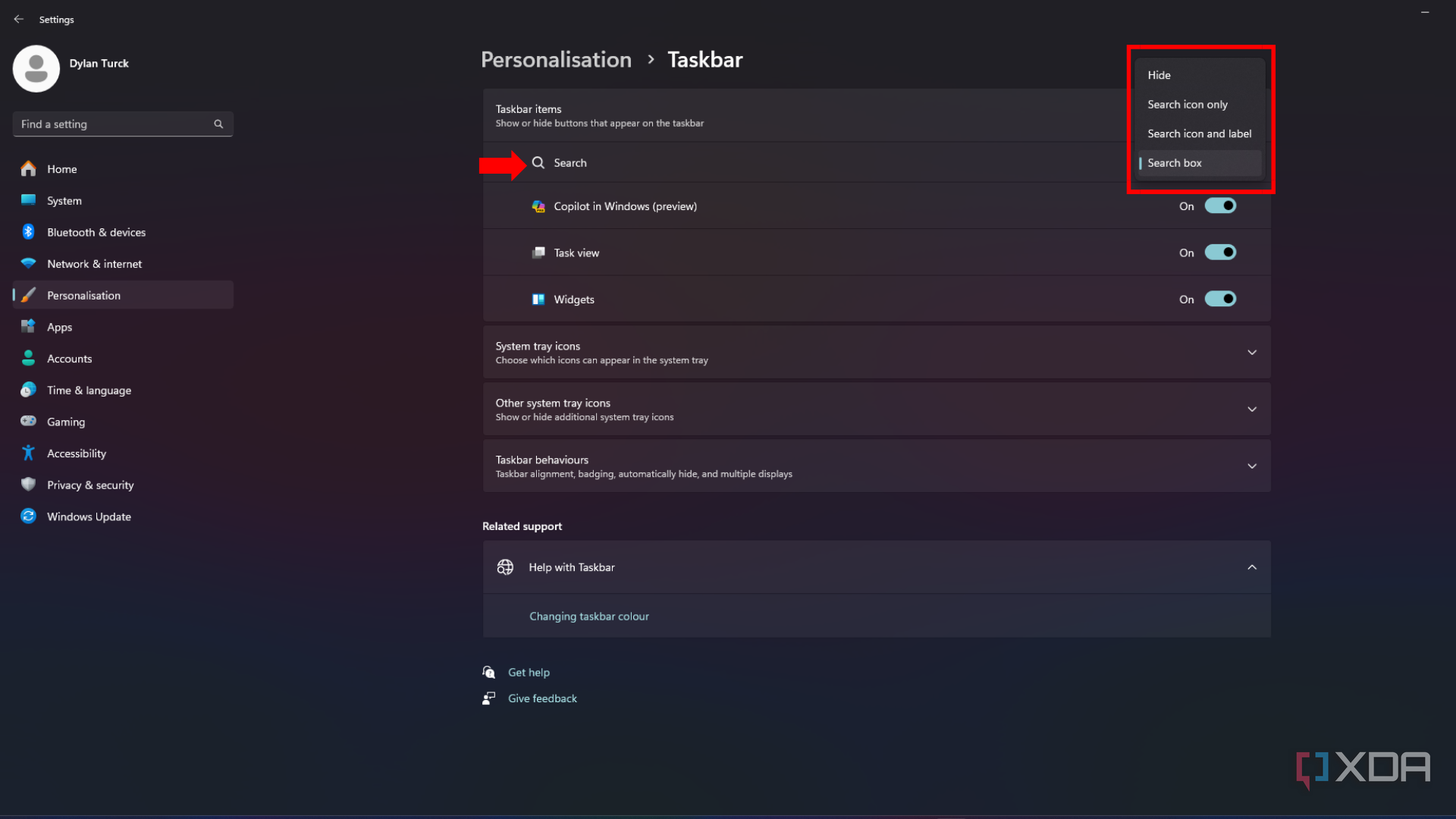1456x819 pixels.
Task: Toggle Widgets off
Action: 1220,299
